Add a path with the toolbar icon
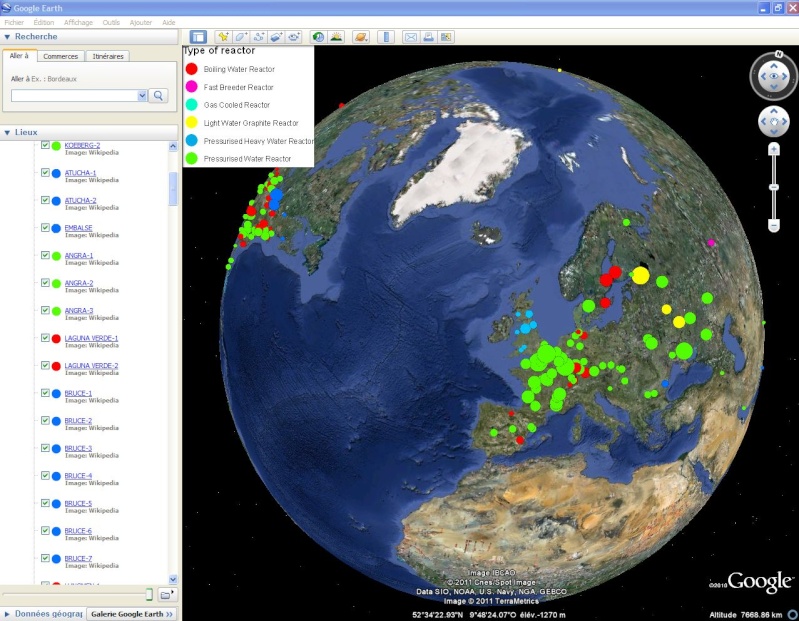The height and width of the screenshot is (621, 799). click(259, 37)
